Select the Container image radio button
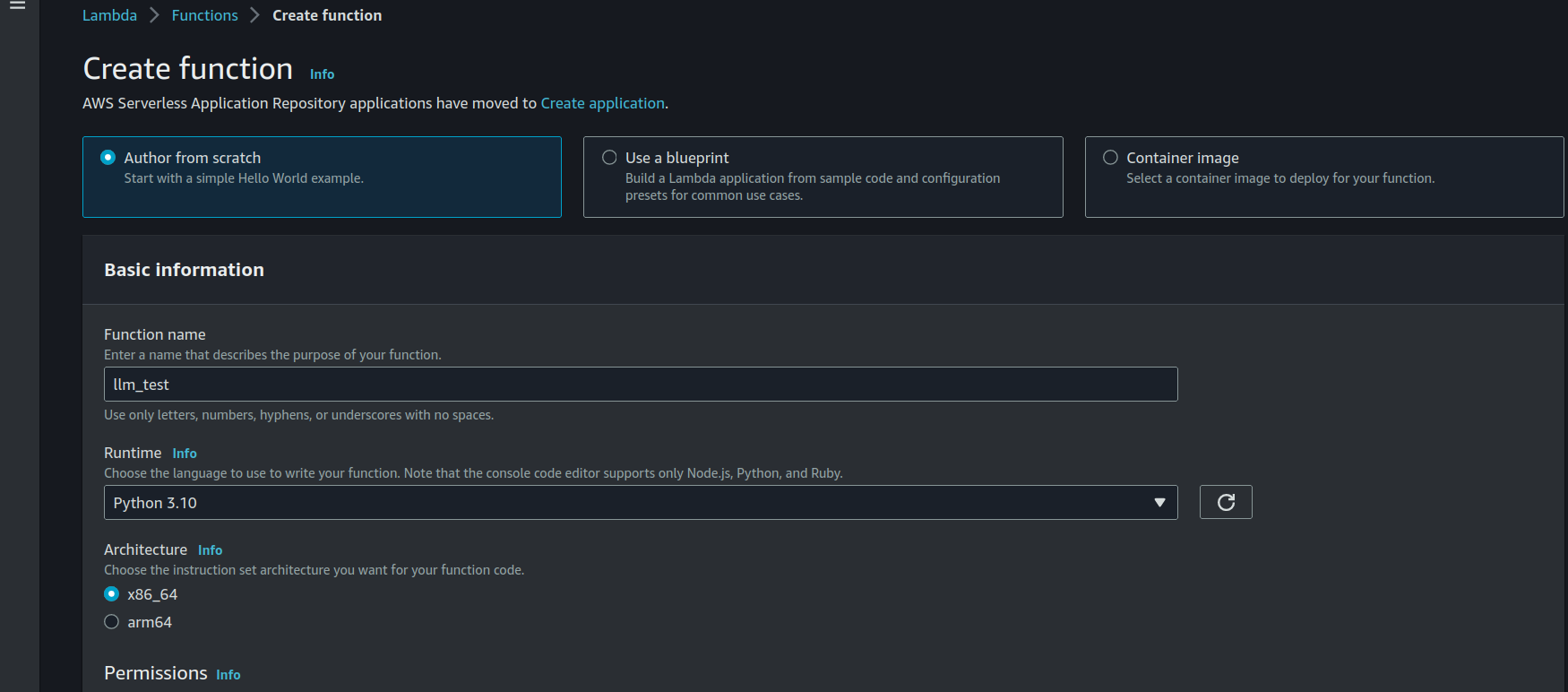This screenshot has height=692, width=1568. 1110,158
